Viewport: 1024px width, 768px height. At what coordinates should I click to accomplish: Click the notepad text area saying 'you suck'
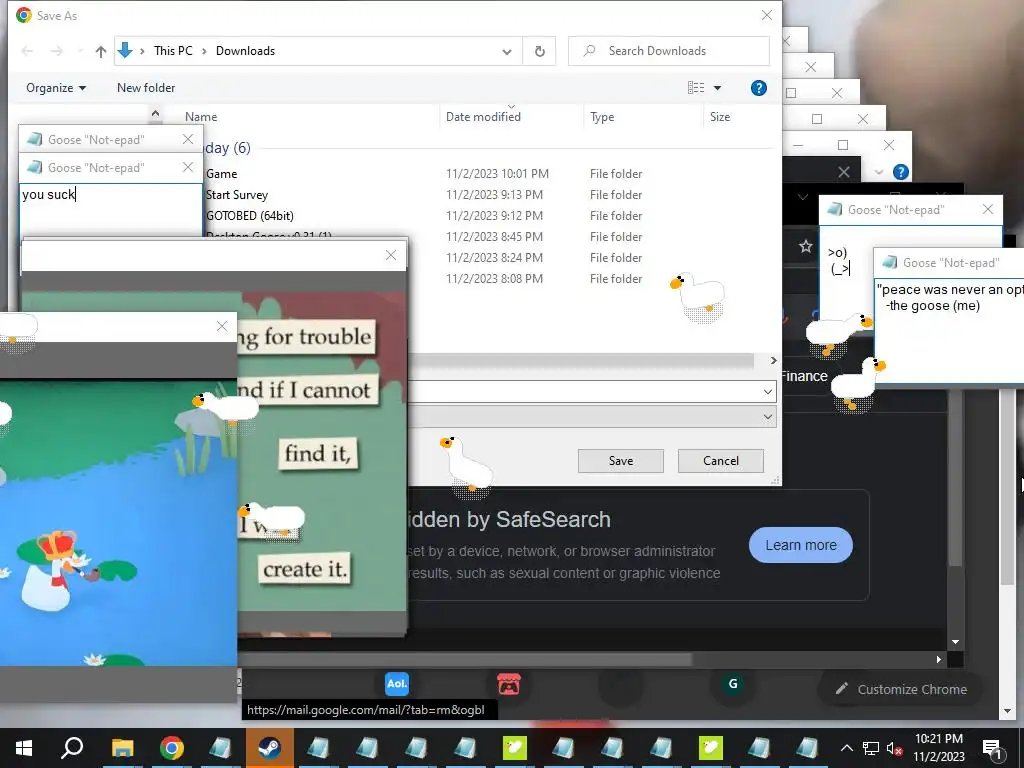click(111, 209)
